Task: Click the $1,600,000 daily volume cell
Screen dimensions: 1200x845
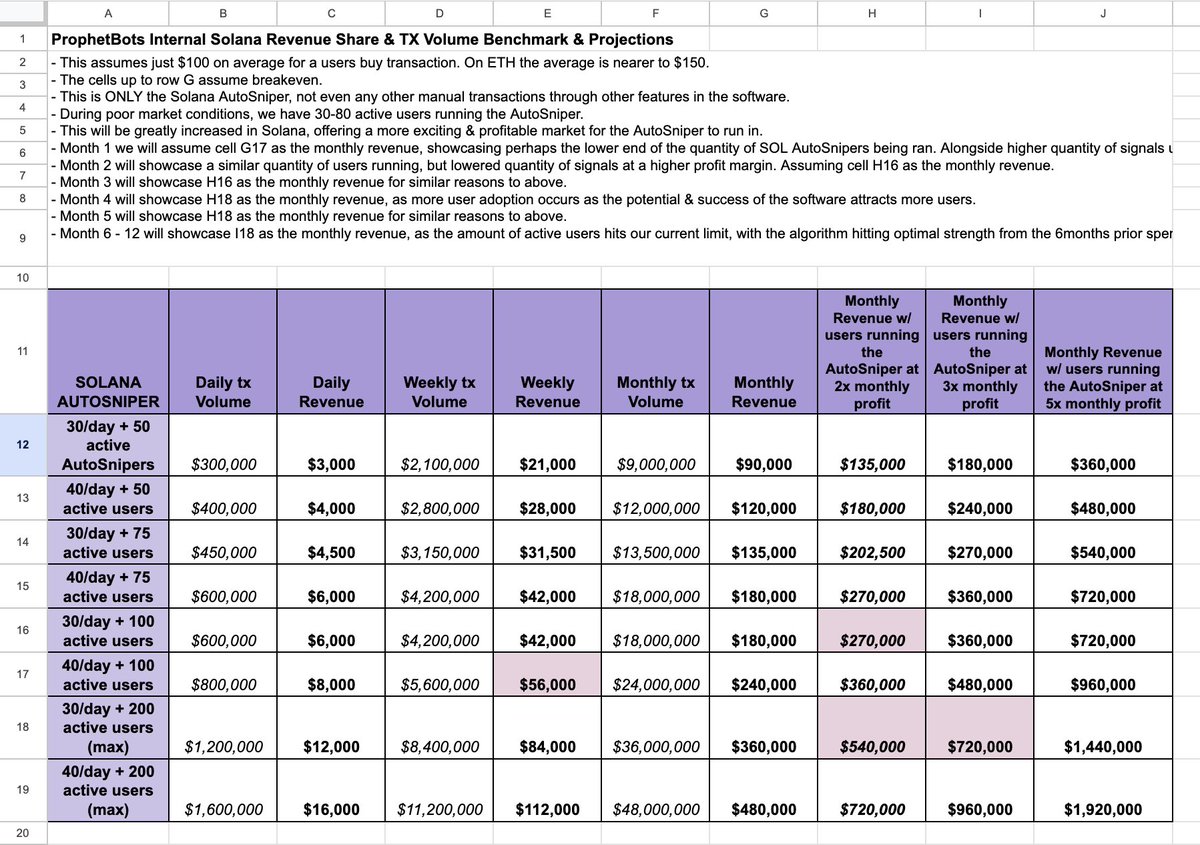Action: (x=222, y=791)
